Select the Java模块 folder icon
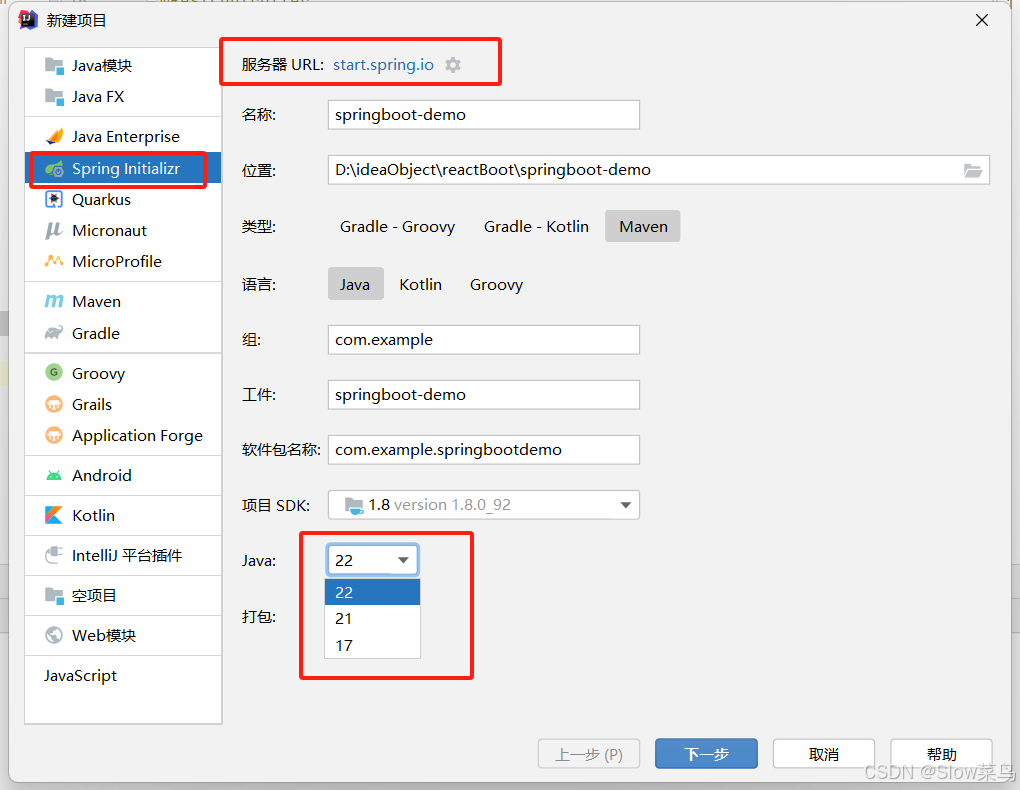 coord(54,65)
